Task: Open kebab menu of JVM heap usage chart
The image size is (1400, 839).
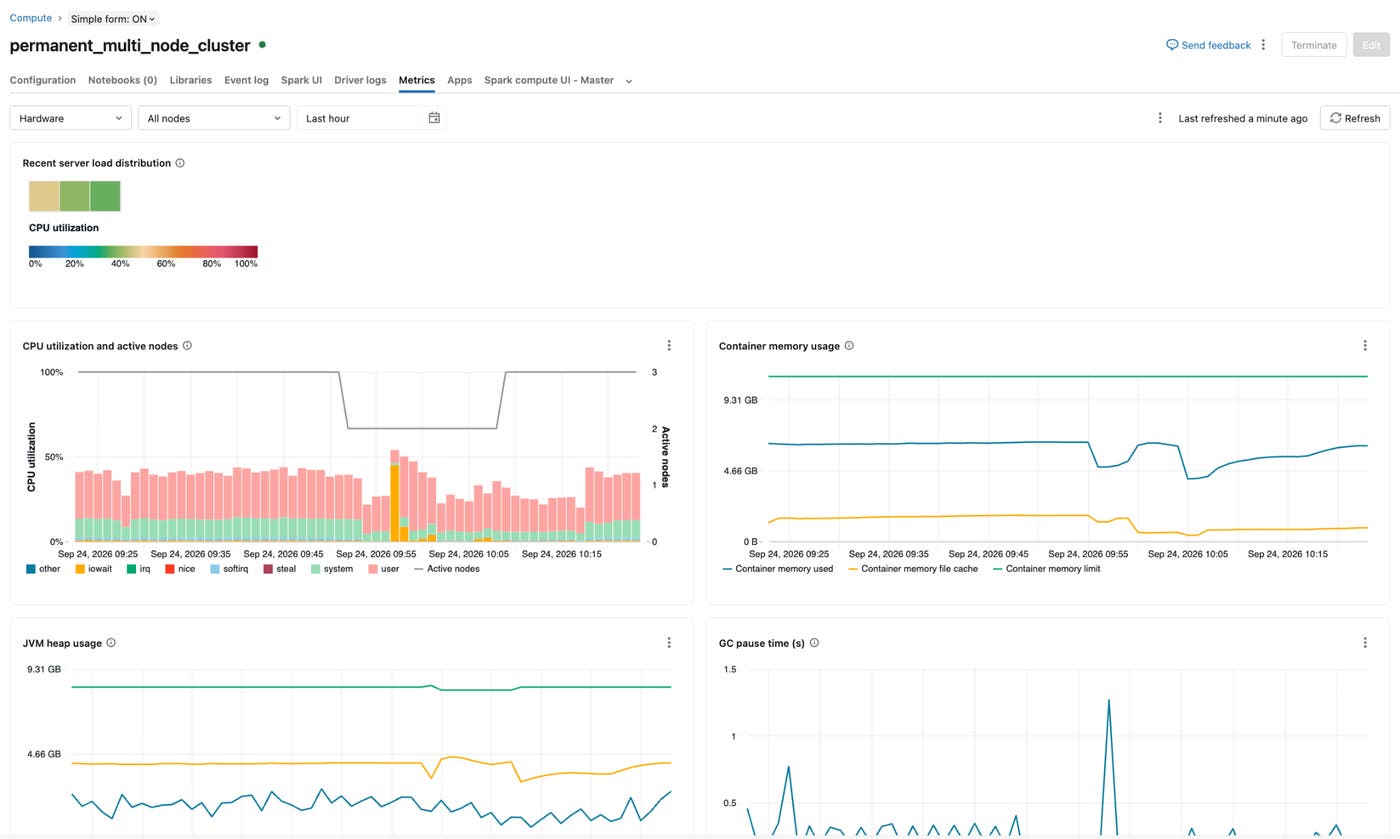Action: pos(669,643)
